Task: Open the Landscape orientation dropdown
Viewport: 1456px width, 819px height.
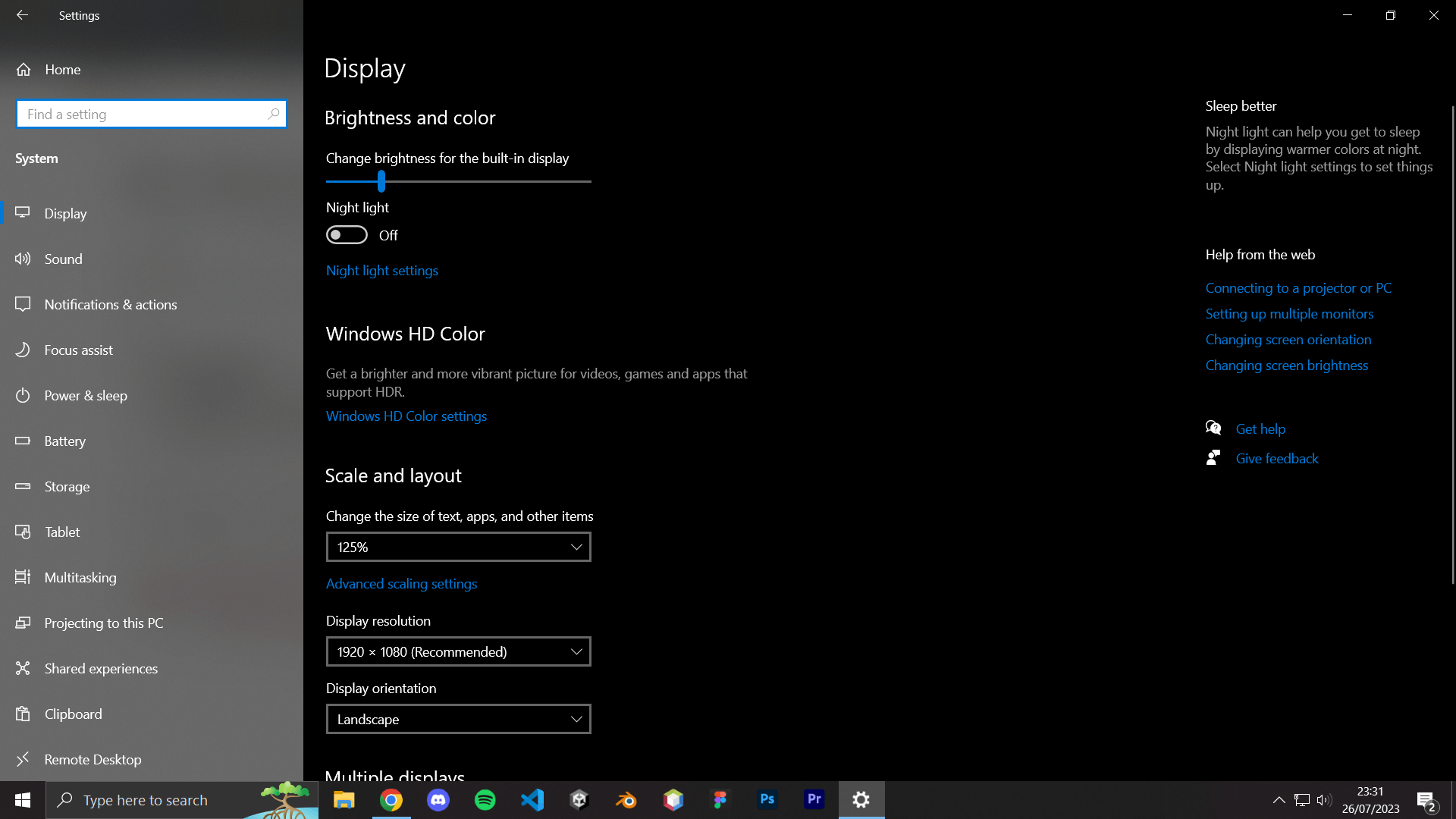Action: click(458, 719)
